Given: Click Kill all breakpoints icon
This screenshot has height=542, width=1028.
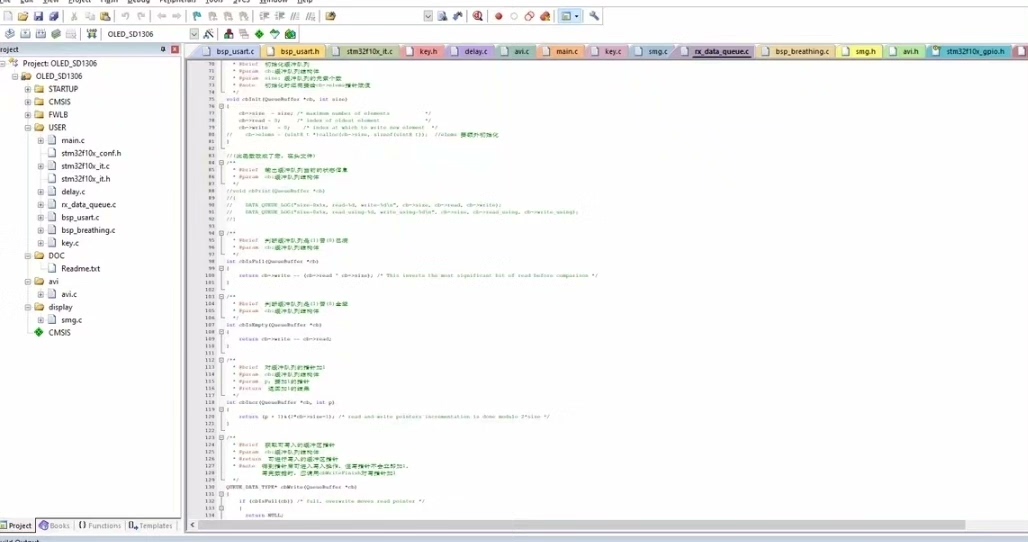Looking at the screenshot, I should [545, 16].
